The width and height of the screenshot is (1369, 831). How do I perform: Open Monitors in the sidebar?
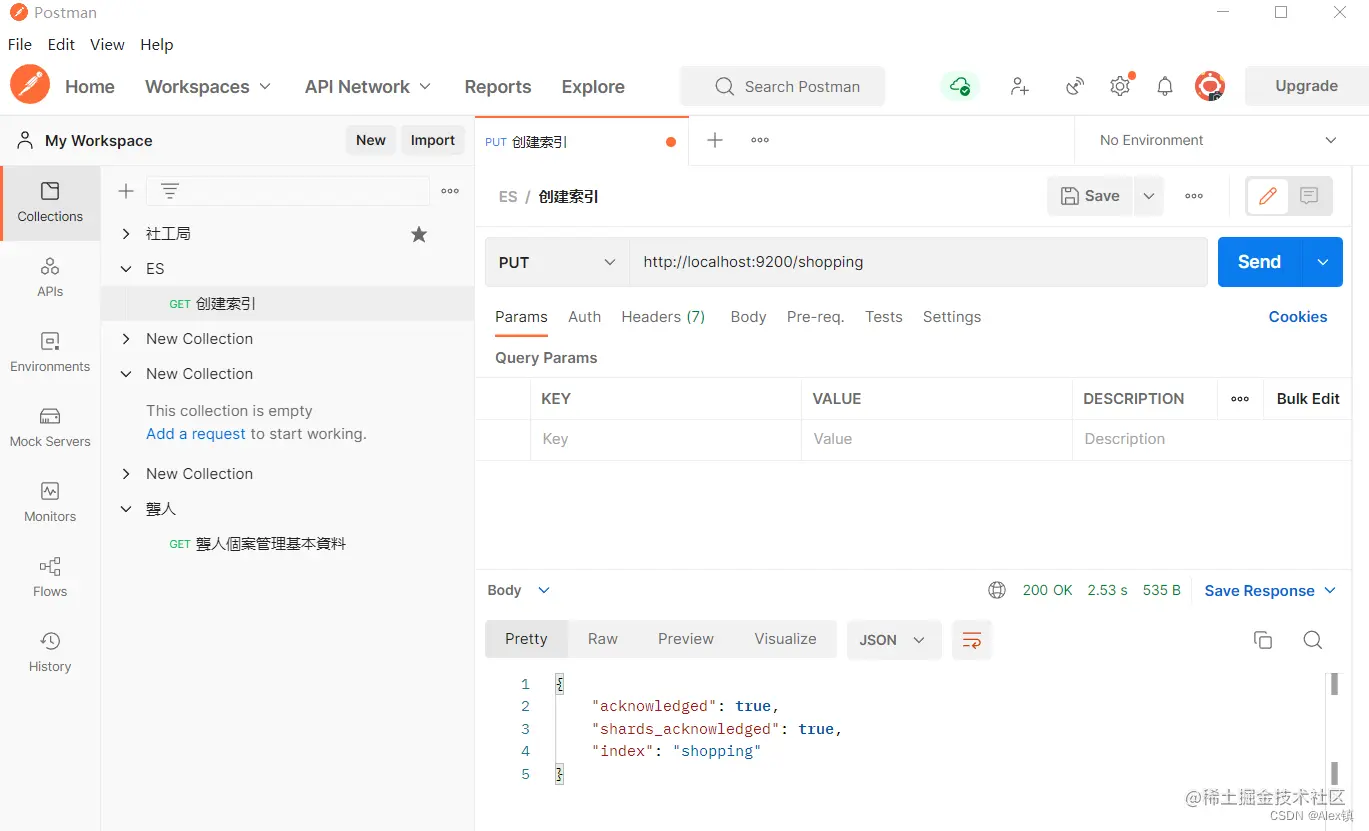pyautogui.click(x=50, y=502)
